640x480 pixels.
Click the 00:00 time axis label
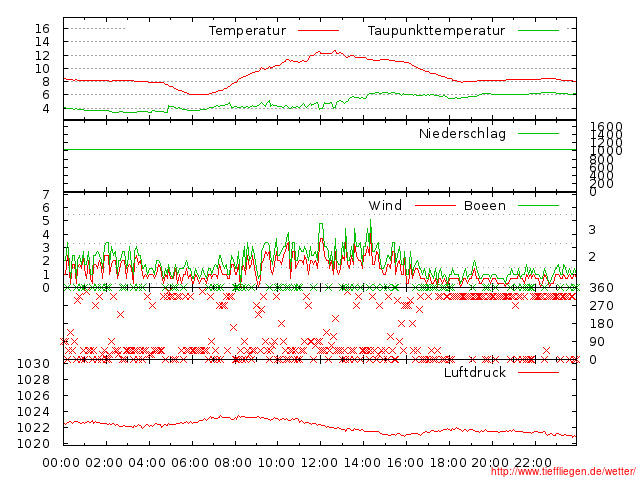[61, 463]
